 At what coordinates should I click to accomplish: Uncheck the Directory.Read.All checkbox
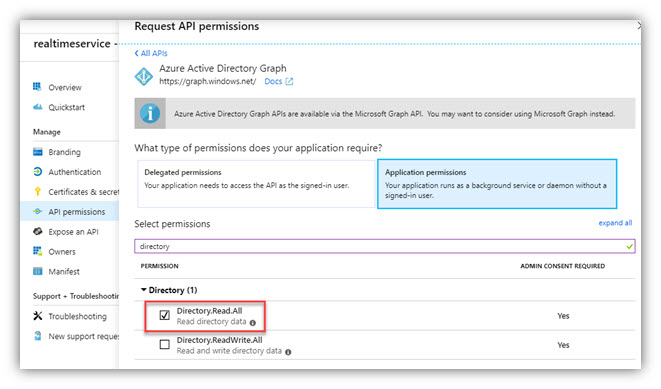pos(165,315)
